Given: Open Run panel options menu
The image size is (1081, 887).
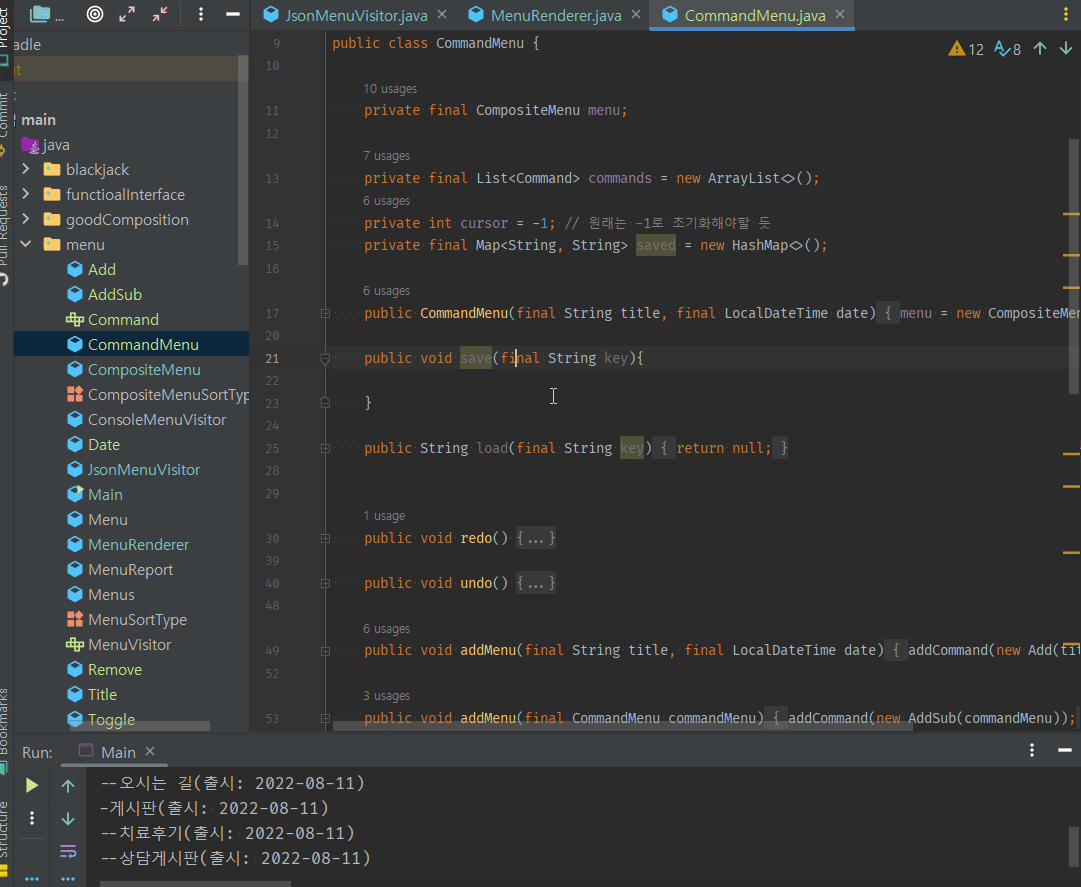Looking at the screenshot, I should click(x=1032, y=750).
